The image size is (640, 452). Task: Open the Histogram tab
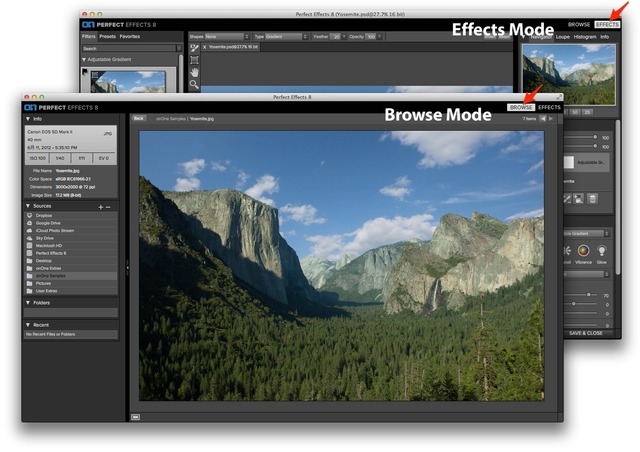click(x=585, y=37)
